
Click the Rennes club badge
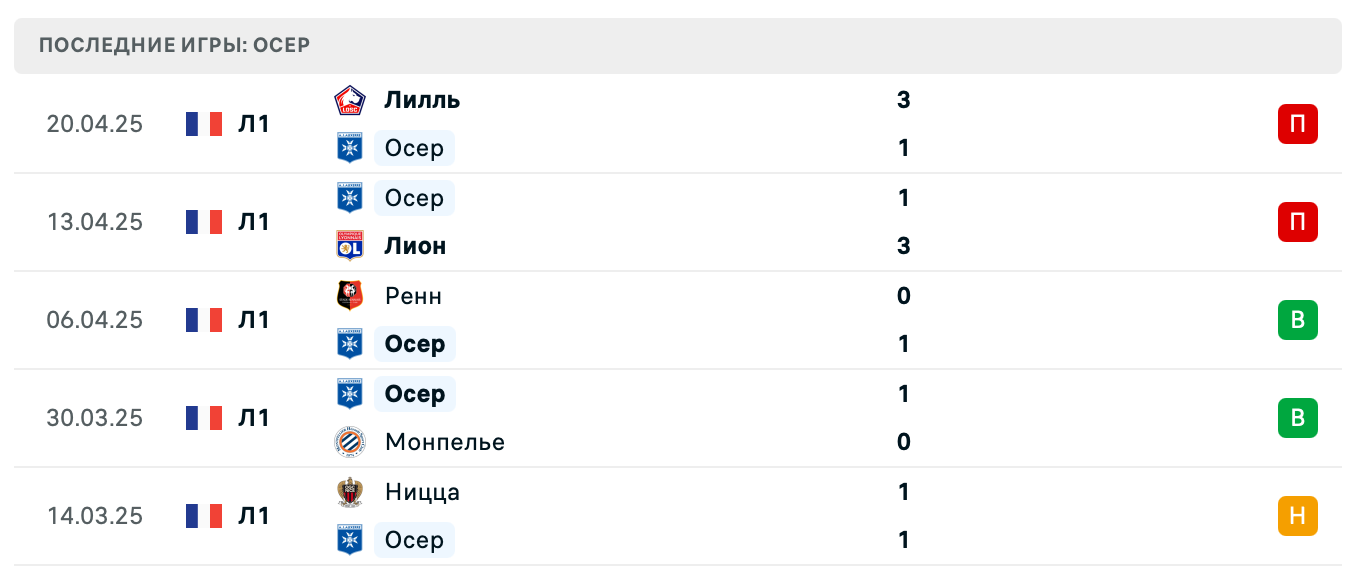349,296
